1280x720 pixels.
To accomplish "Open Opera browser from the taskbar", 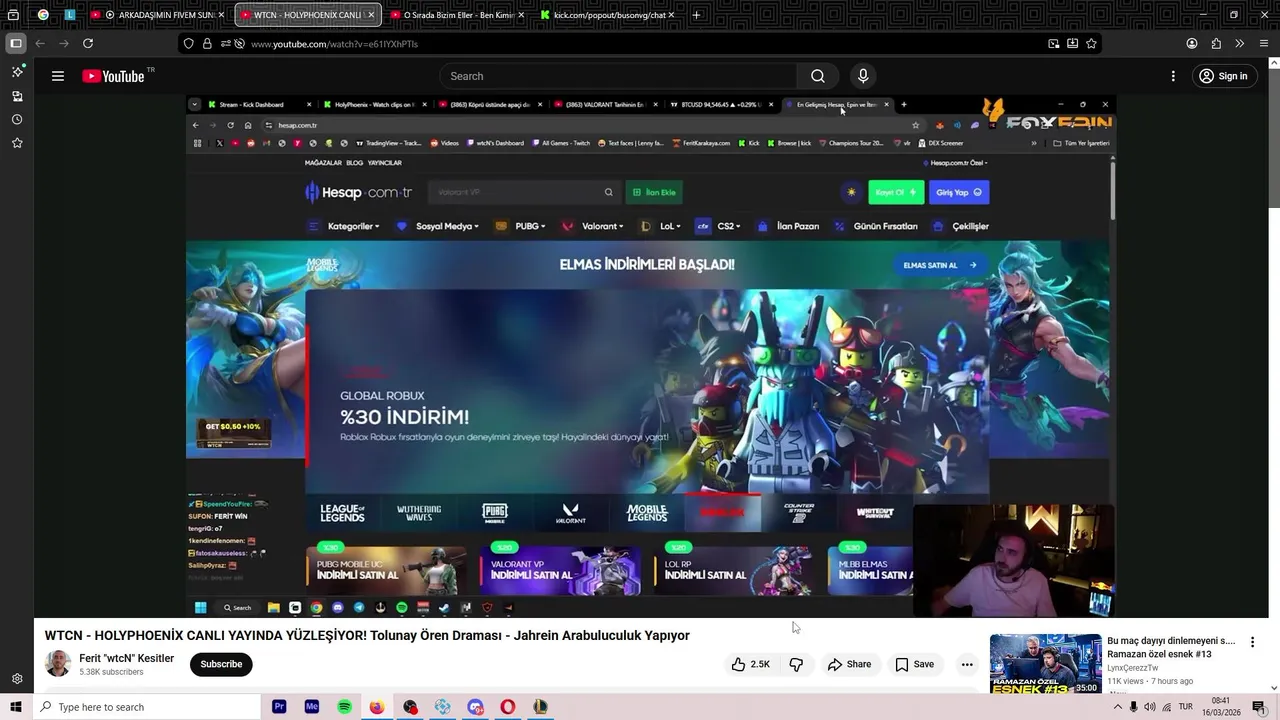I will 508,707.
